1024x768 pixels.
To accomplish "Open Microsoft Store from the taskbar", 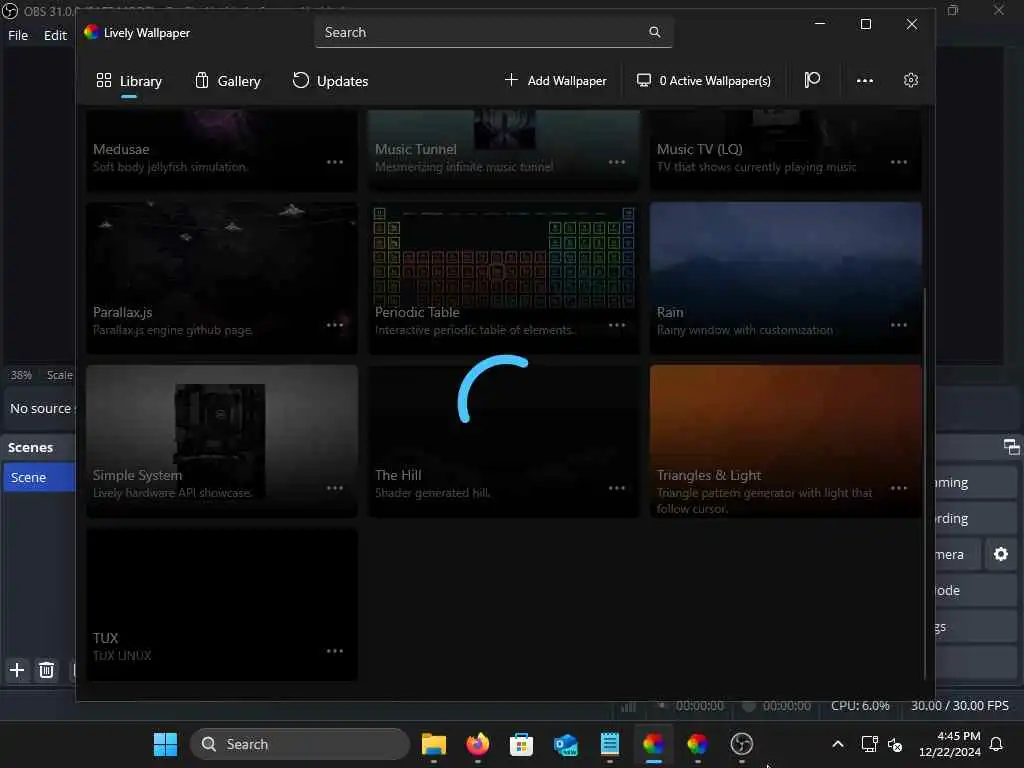I will coord(521,744).
